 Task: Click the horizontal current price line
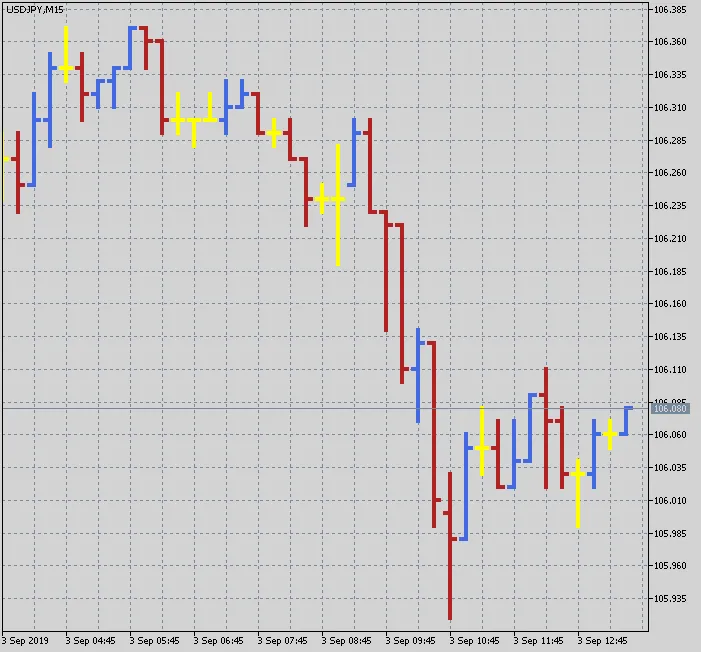(x=300, y=408)
